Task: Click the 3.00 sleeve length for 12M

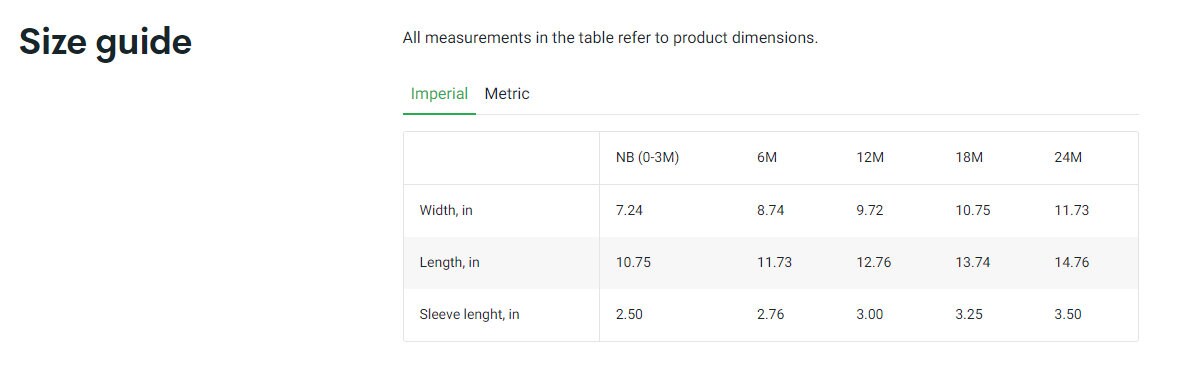Action: pos(870,314)
